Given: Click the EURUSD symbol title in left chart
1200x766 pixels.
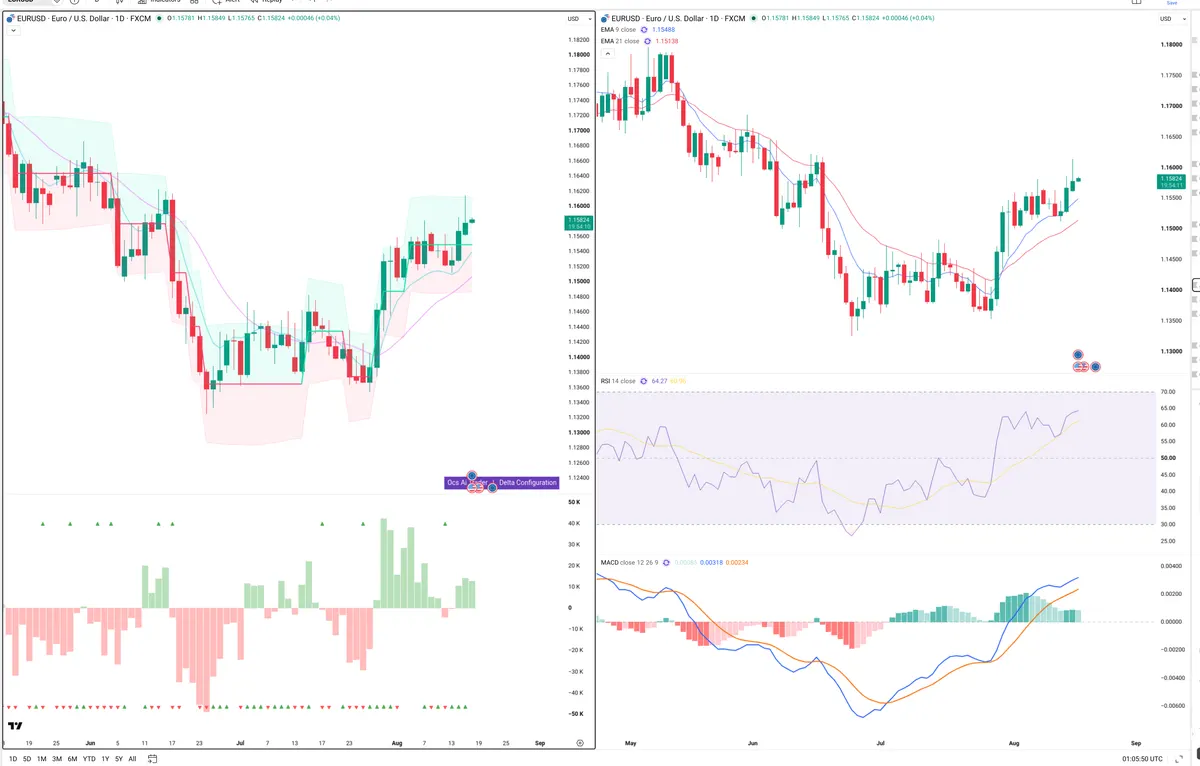Looking at the screenshot, I should (x=86, y=18).
